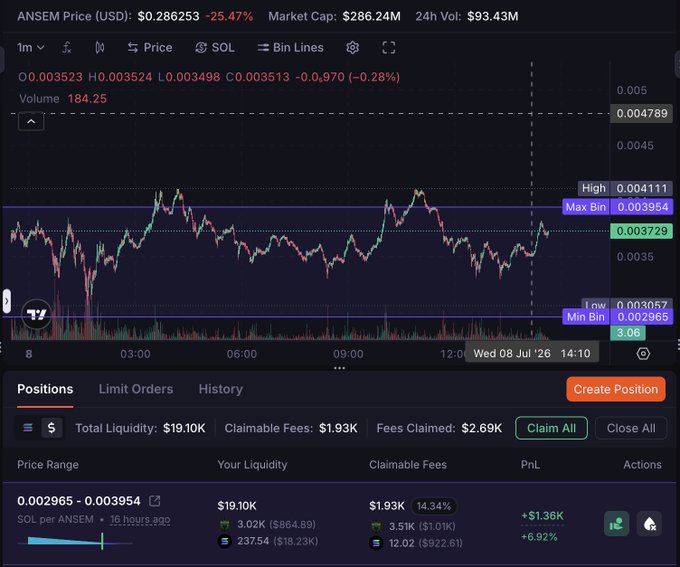Switch quote currency to SOL
This screenshot has height=567, width=680.
pyautogui.click(x=215, y=47)
